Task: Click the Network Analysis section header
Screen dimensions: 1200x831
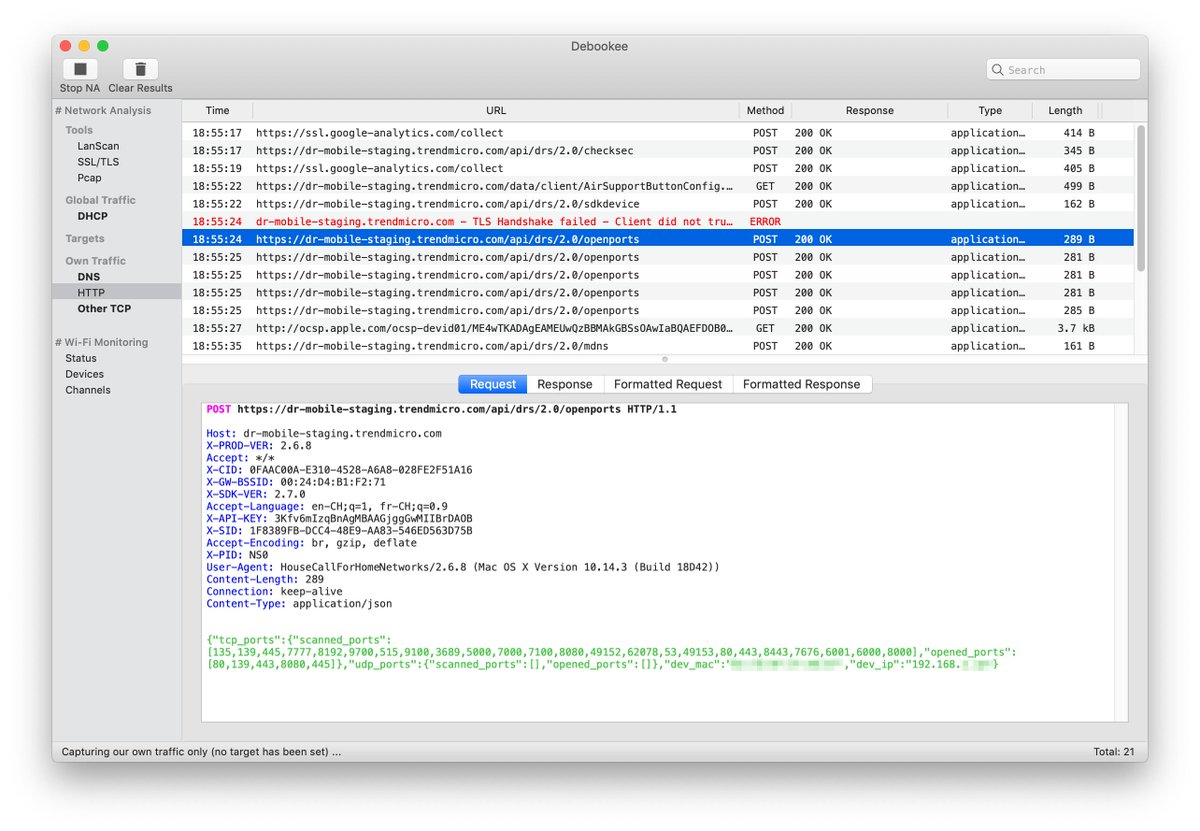Action: coord(103,110)
